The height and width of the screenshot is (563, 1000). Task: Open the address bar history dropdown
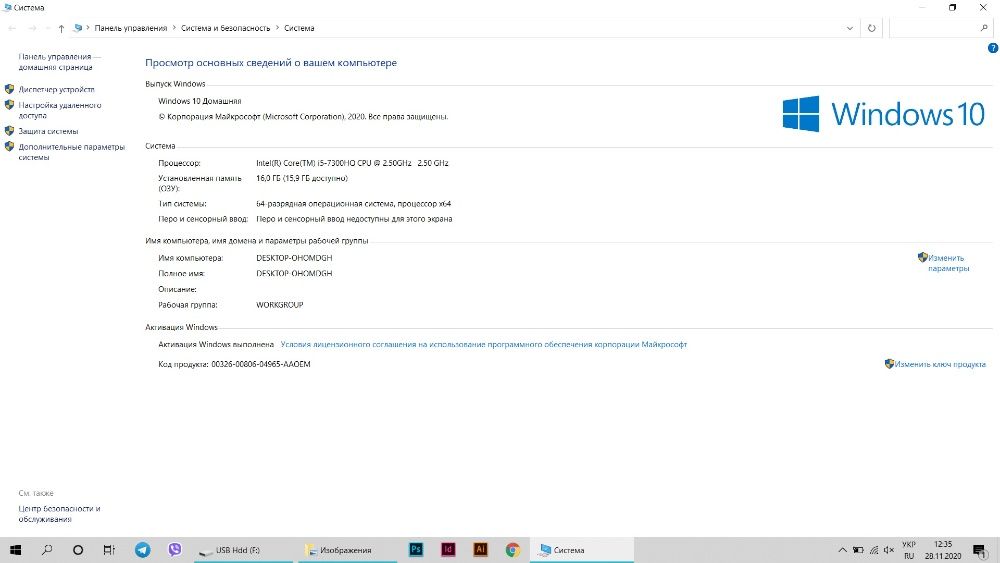tap(849, 28)
